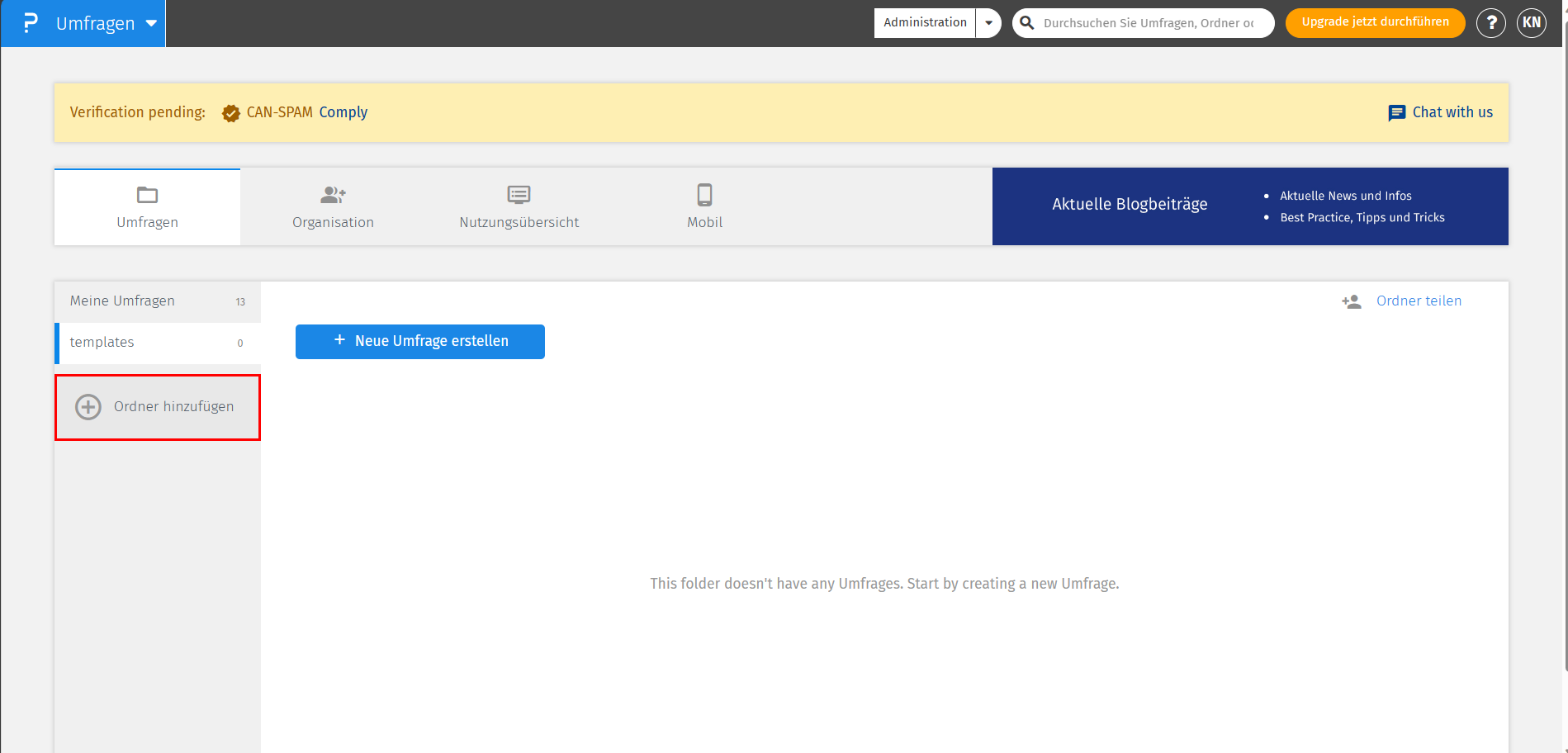Screen dimensions: 1568x753
Task: Click the Umfragen folder icon
Action: coord(148,195)
